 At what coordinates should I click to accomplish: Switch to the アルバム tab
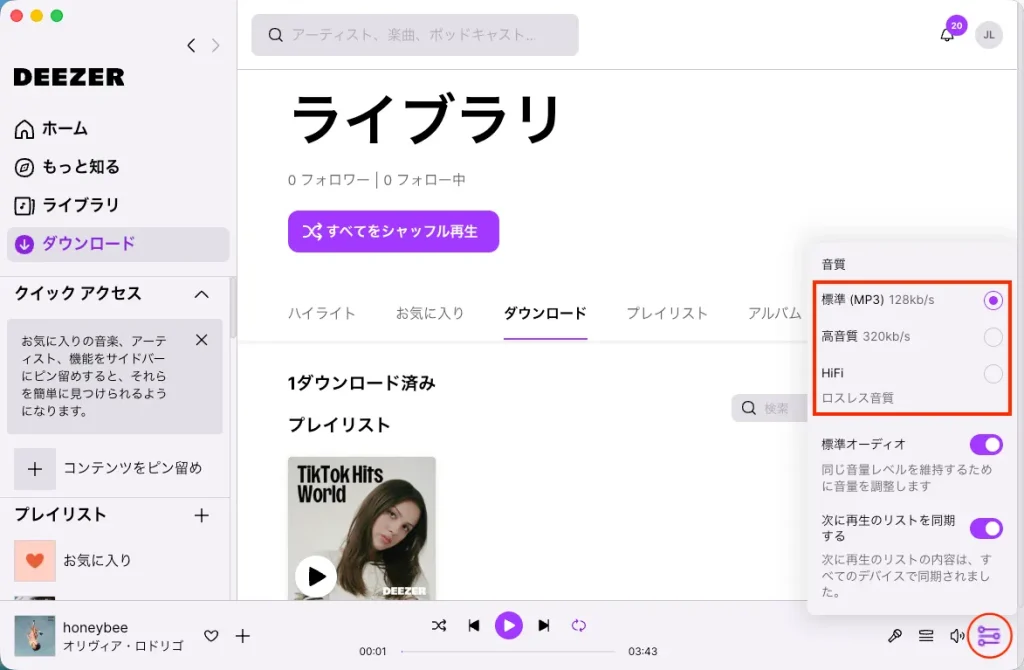pyautogui.click(x=775, y=313)
